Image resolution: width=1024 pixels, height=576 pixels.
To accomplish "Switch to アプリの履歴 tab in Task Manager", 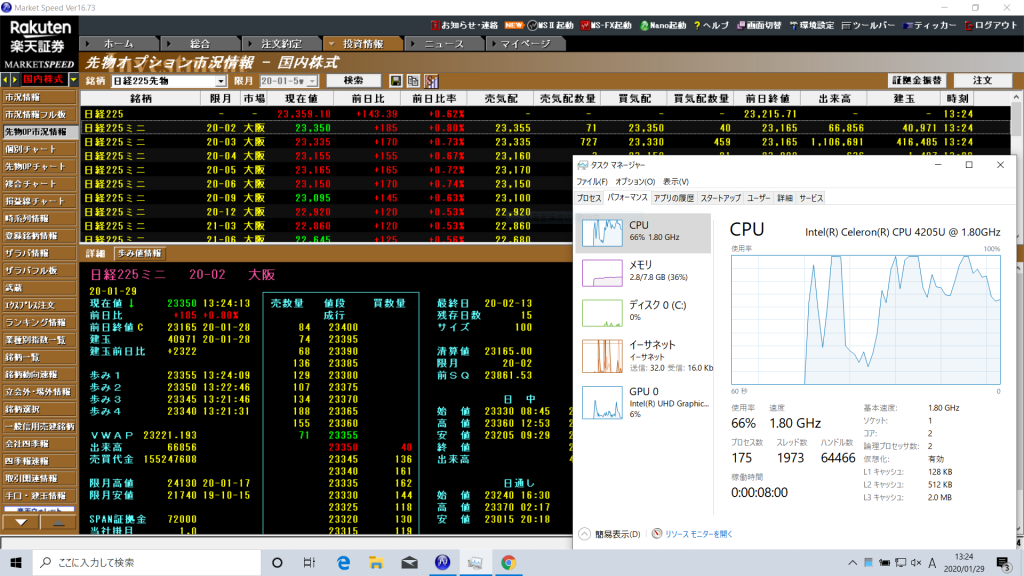I will (673, 198).
